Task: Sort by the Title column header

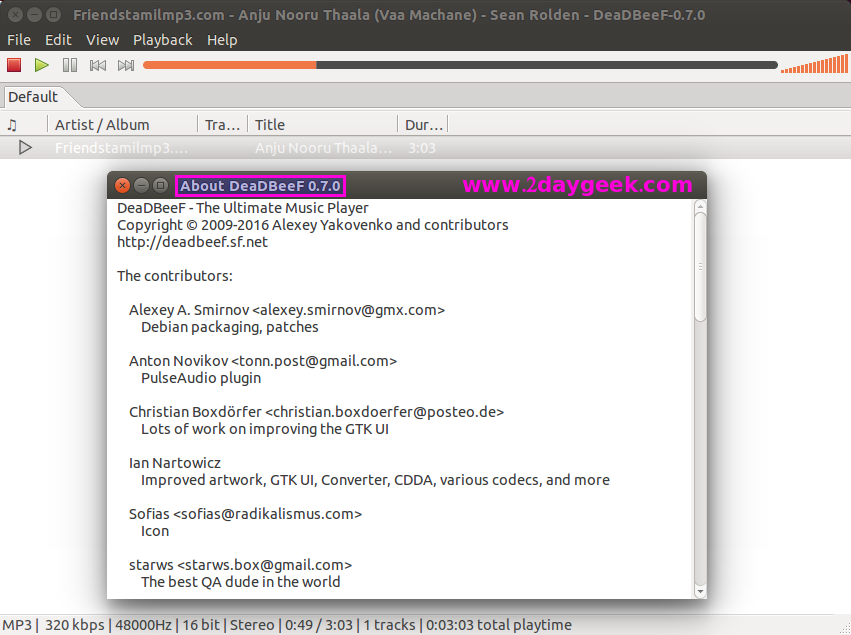Action: 322,125
